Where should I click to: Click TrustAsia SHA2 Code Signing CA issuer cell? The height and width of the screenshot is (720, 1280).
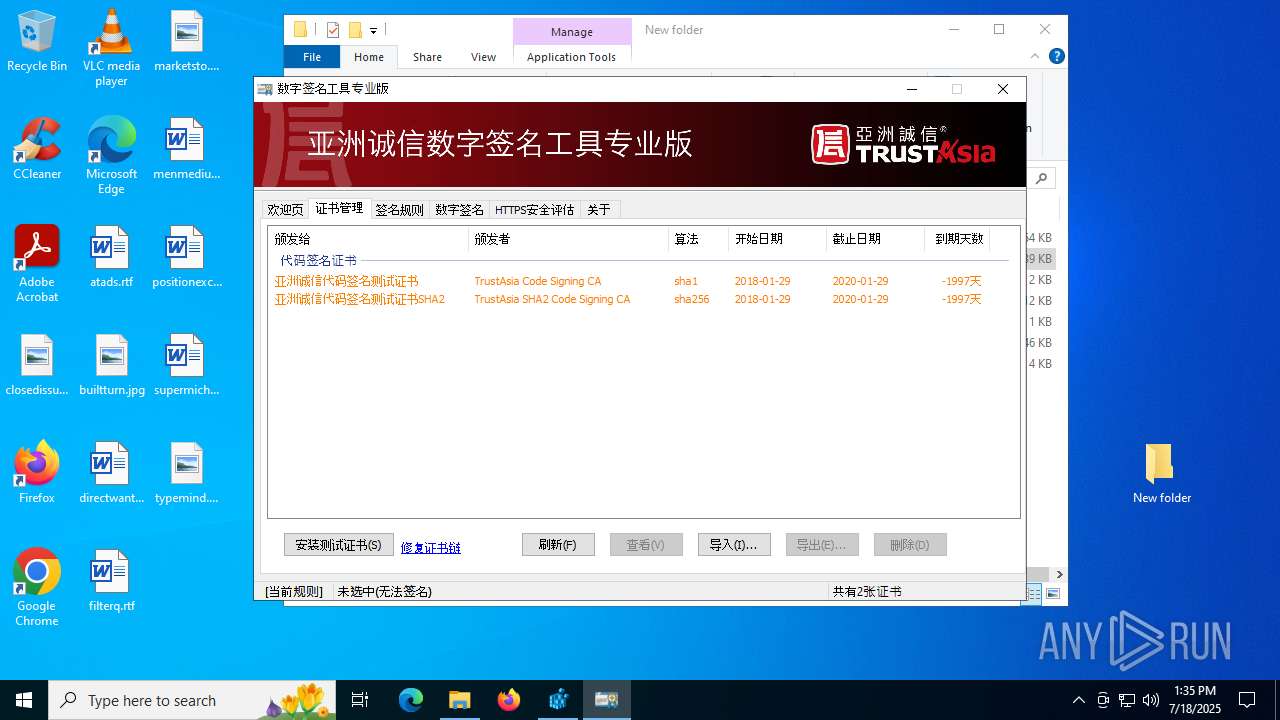[552, 299]
